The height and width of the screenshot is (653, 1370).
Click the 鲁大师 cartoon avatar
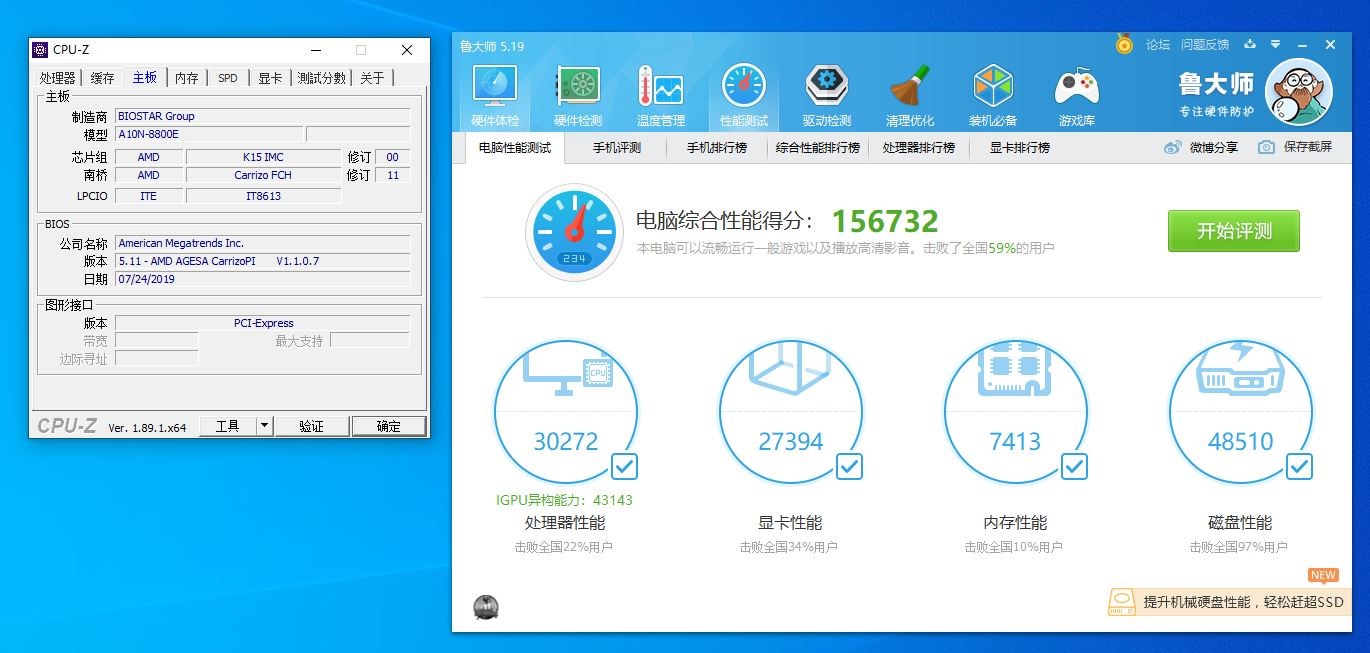coord(1299,92)
